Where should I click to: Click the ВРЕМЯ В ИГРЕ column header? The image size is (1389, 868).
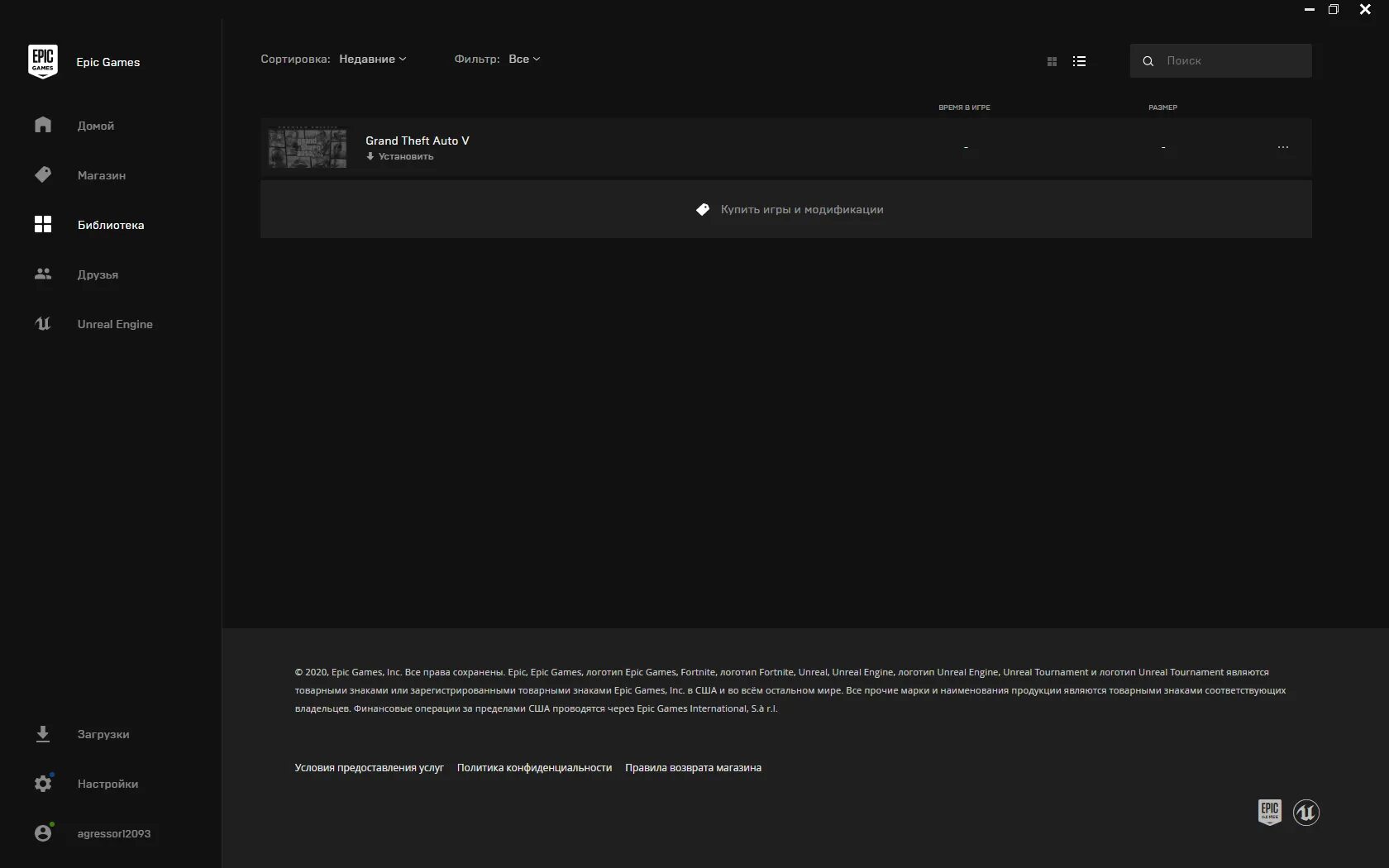click(964, 107)
